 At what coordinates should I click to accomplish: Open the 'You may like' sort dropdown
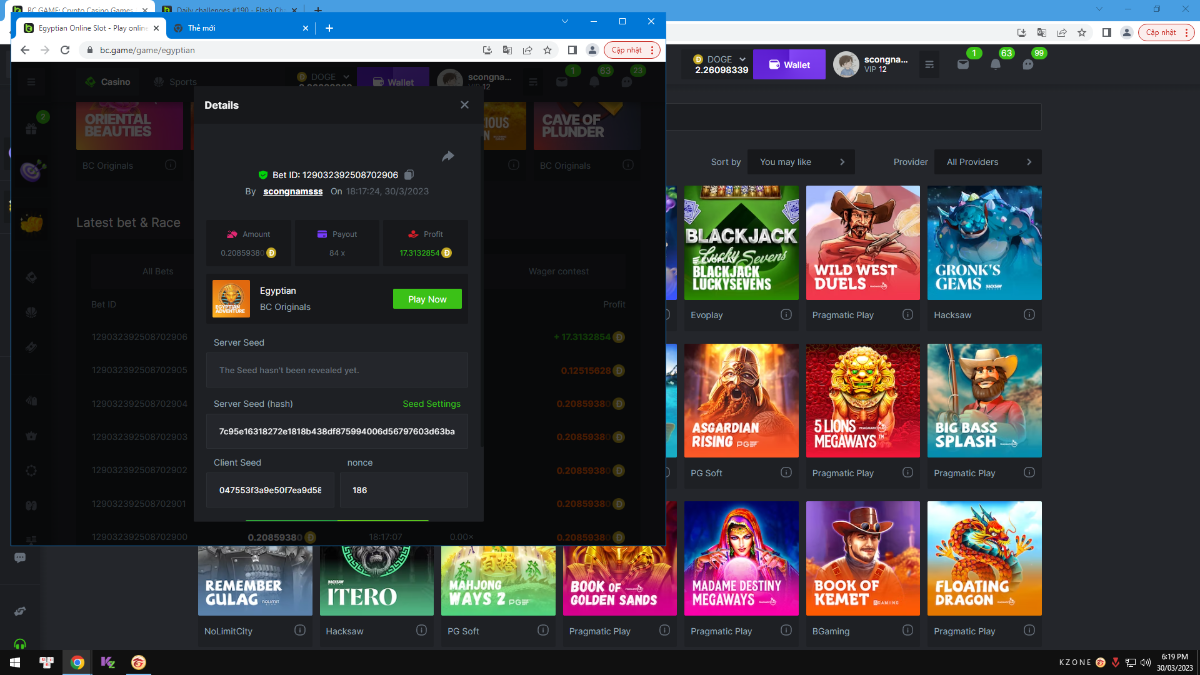coord(801,162)
